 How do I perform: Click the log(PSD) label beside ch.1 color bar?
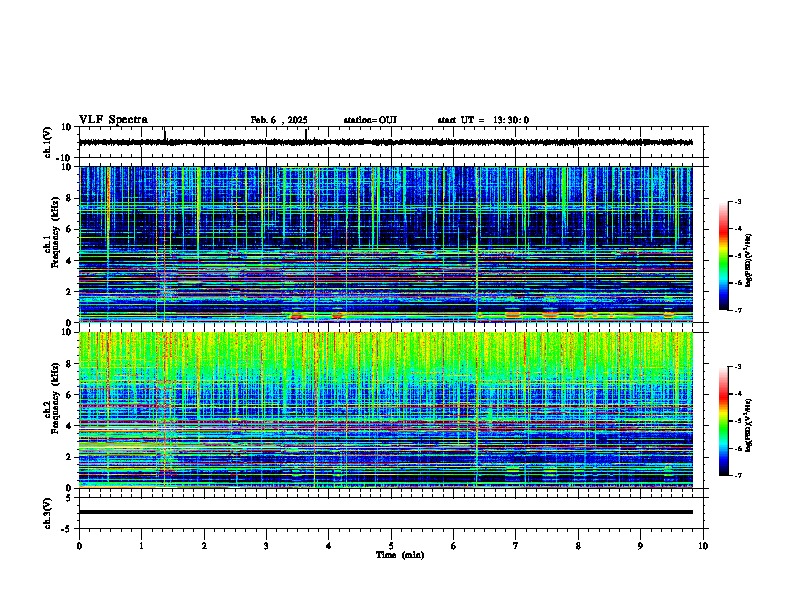coord(749,260)
